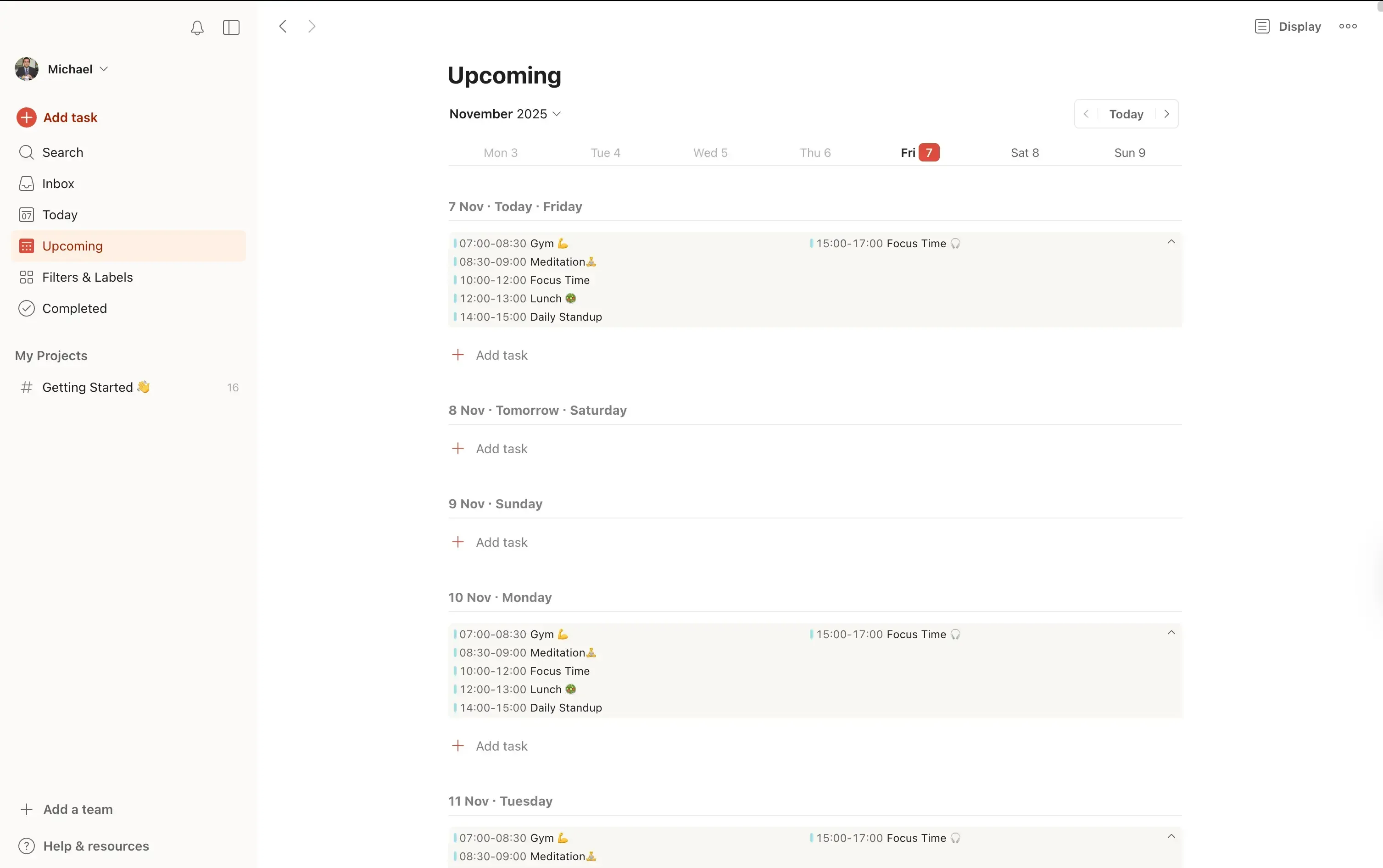The width and height of the screenshot is (1383, 868).
Task: Open notifications via the bell icon
Action: (x=197, y=27)
